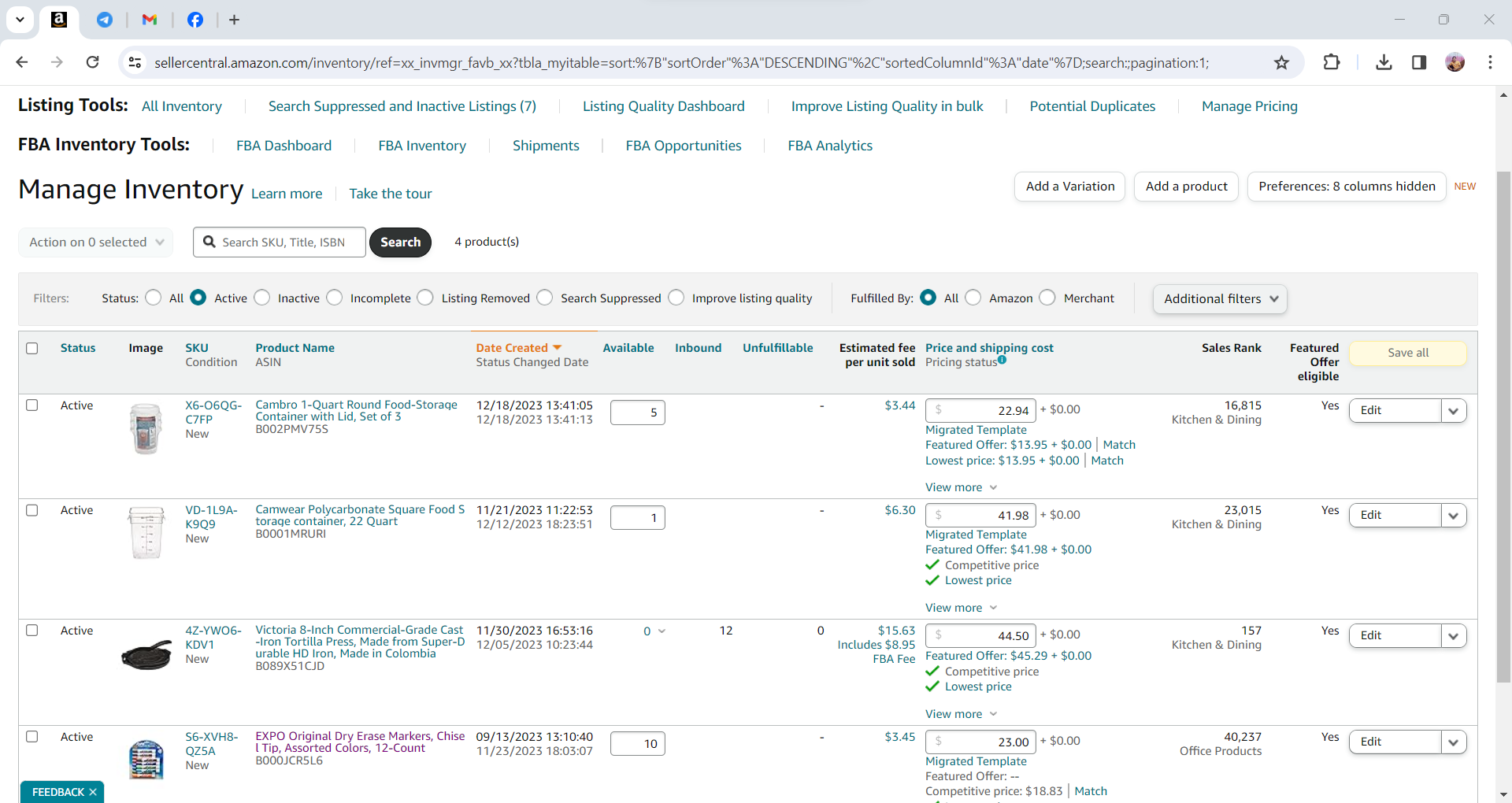Open the Cambro food-storage product thumbnail
This screenshot has height=803, width=1512.
[x=146, y=428]
